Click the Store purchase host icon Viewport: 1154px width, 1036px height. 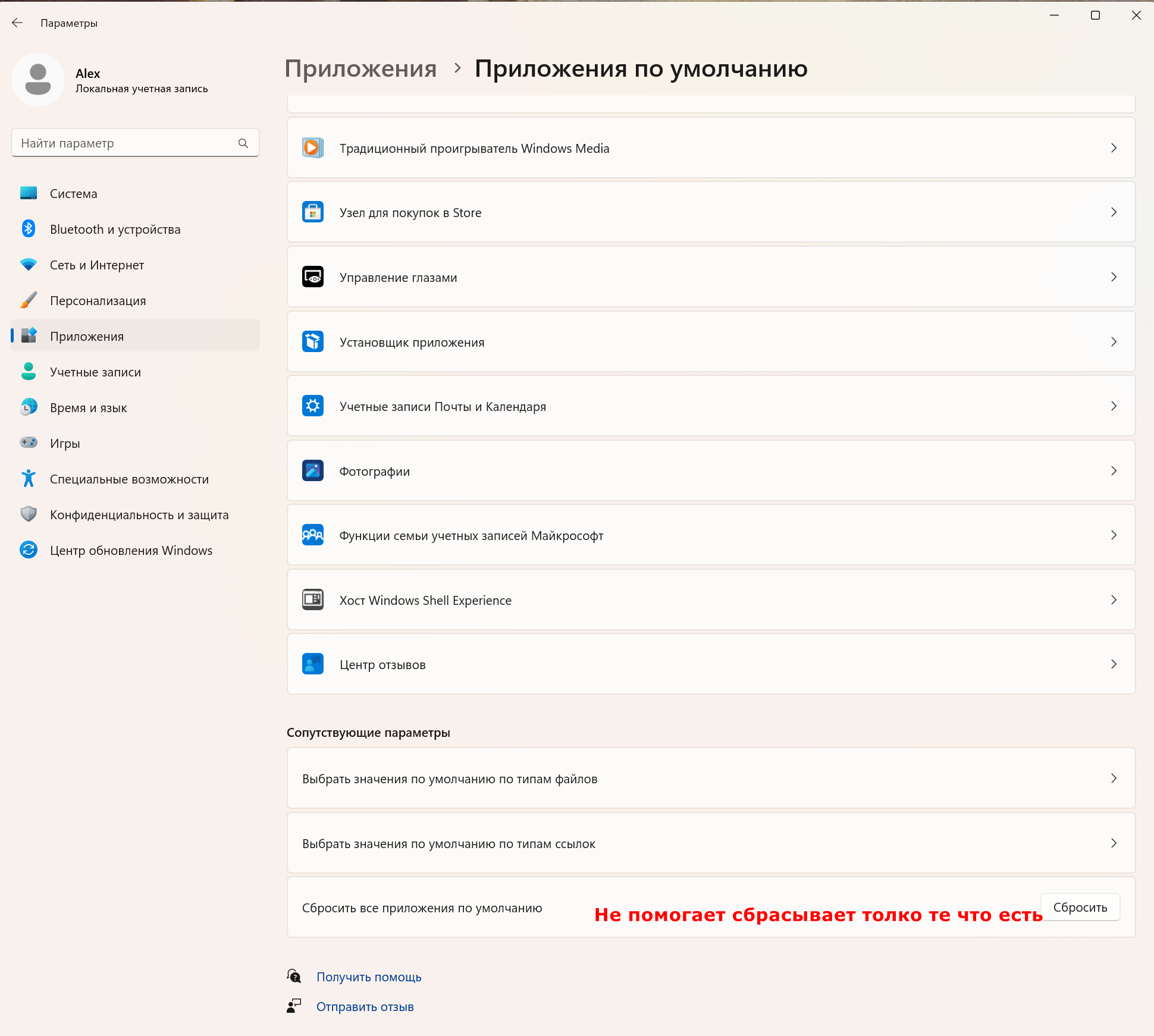click(x=312, y=212)
